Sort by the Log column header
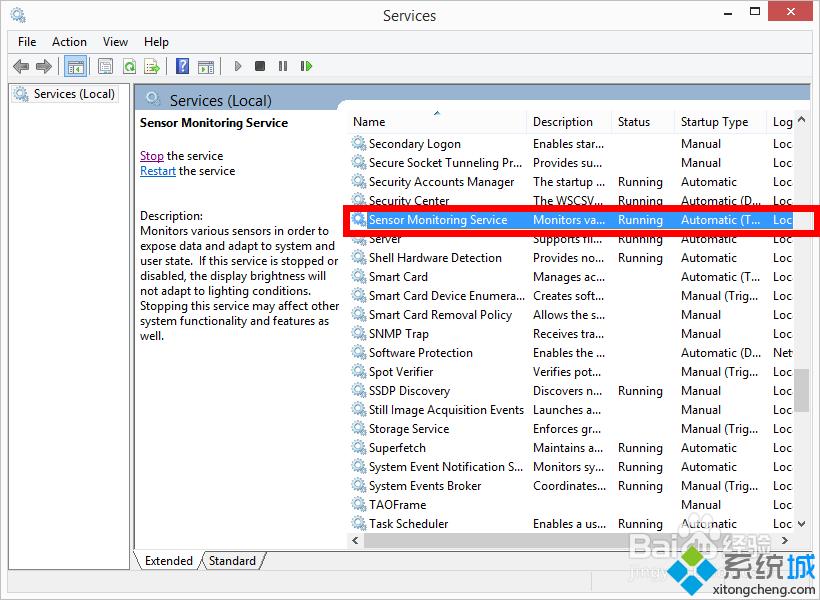This screenshot has width=820, height=600. pyautogui.click(x=782, y=122)
